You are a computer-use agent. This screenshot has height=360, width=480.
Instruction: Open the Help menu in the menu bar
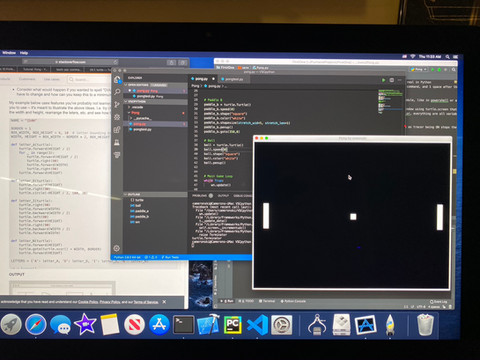click(24, 53)
